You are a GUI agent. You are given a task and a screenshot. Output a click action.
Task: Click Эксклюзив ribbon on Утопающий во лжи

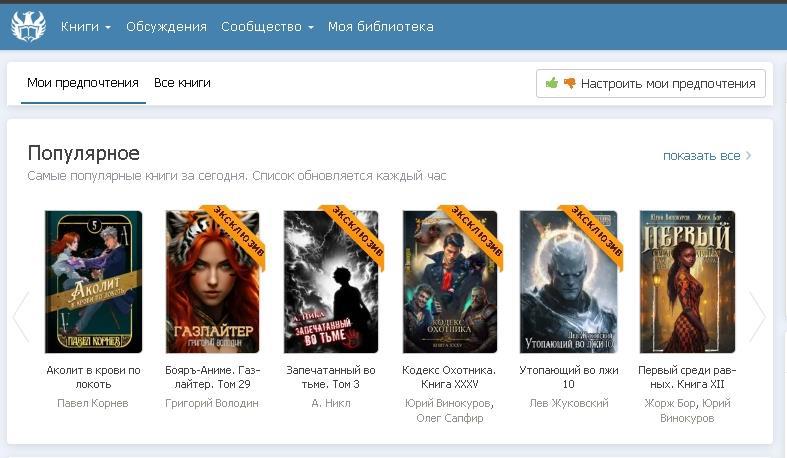click(596, 231)
